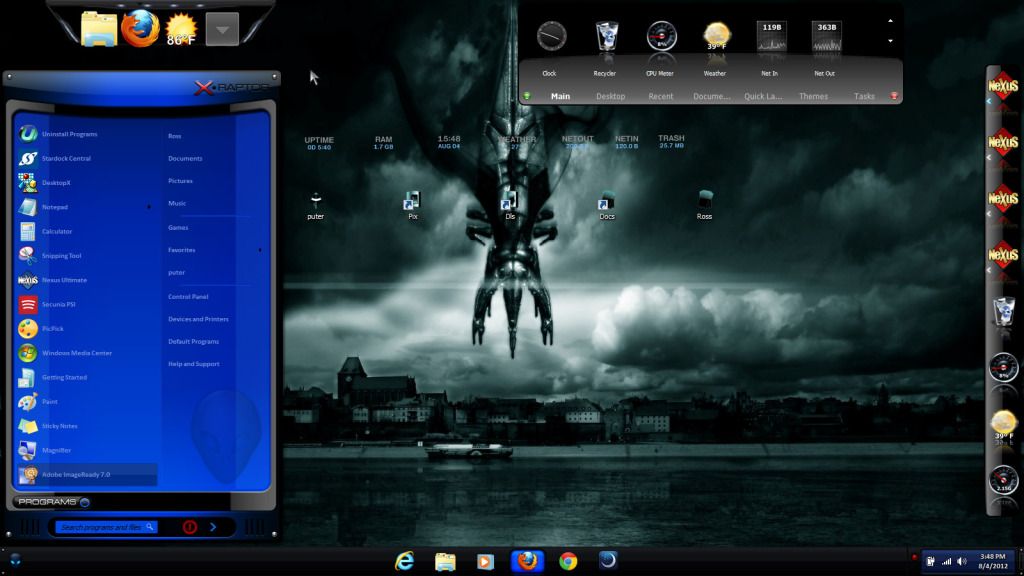This screenshot has height=576, width=1024.
Task: Click the shelf scroll up arrow
Action: click(x=890, y=21)
